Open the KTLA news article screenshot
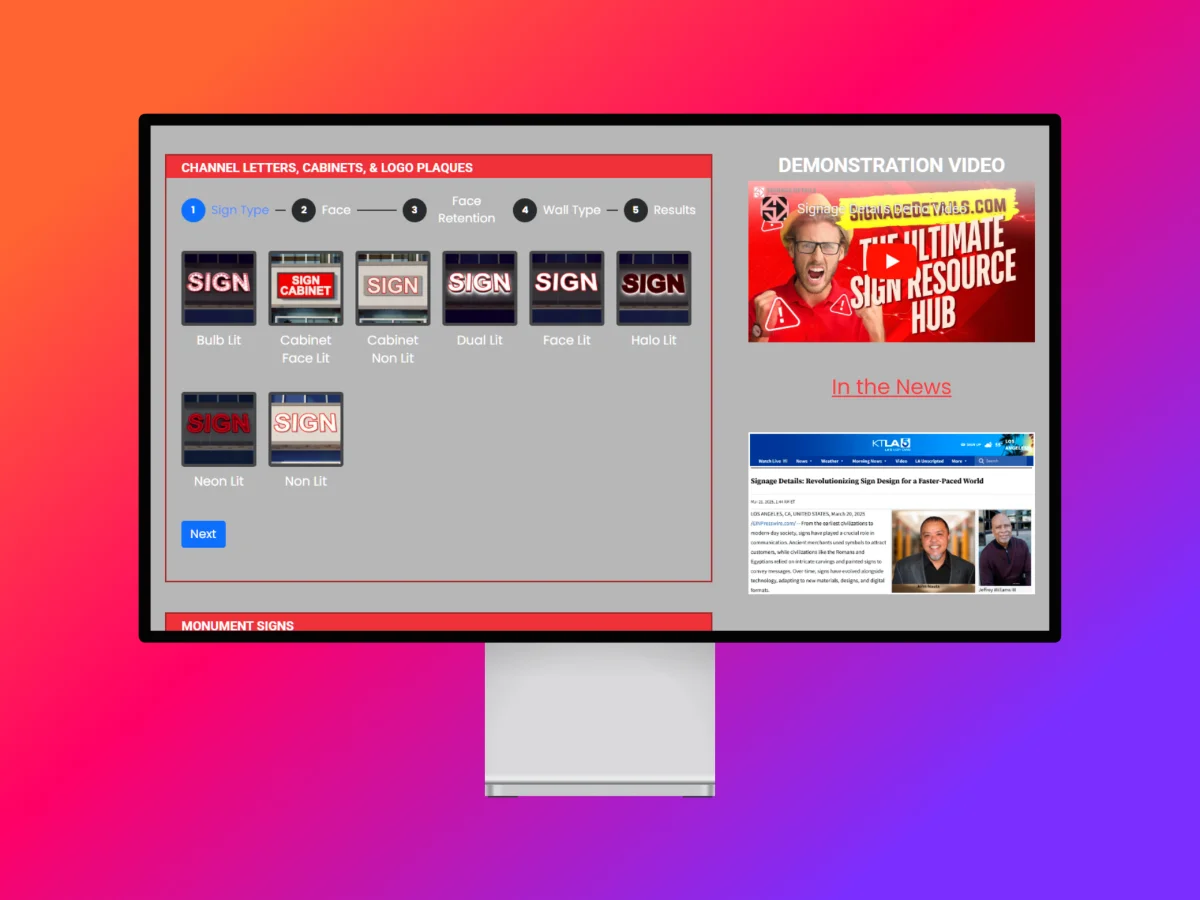The width and height of the screenshot is (1200, 900). [891, 513]
